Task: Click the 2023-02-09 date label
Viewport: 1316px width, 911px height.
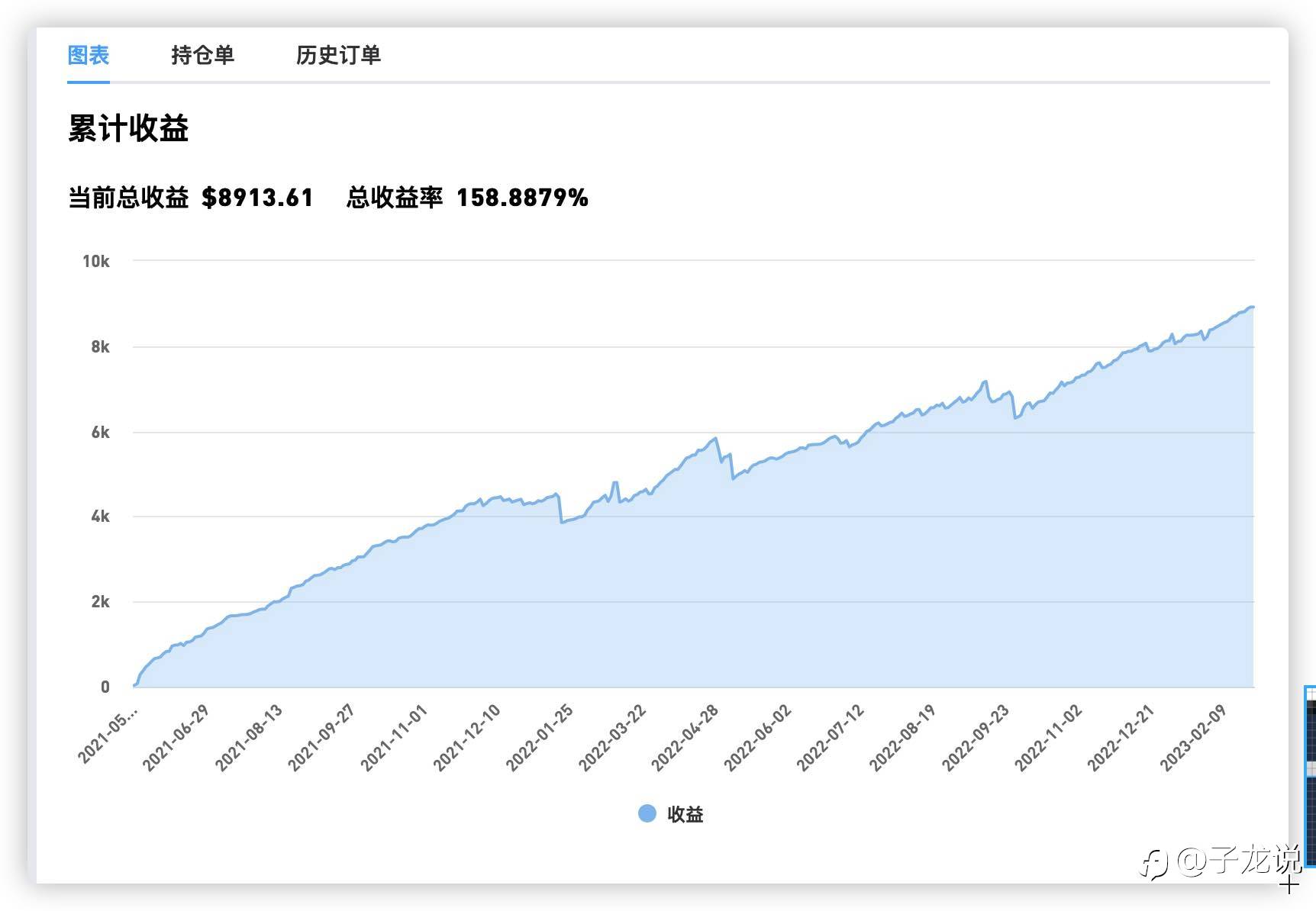Action: point(1193,737)
